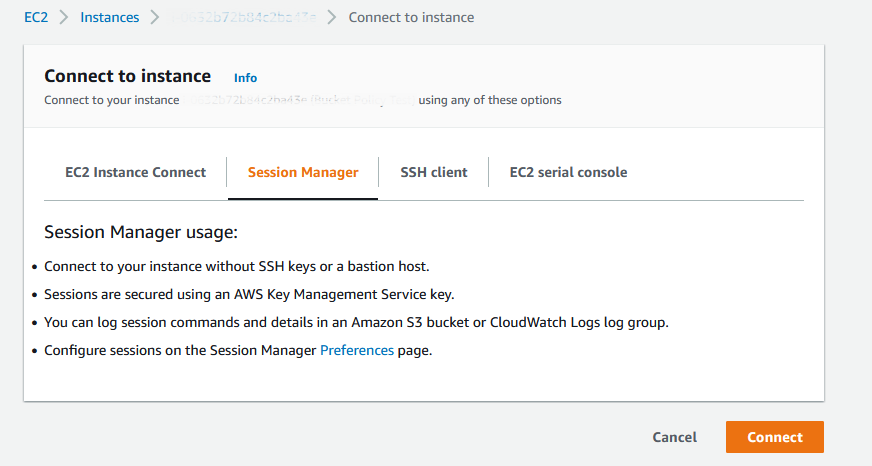The width and height of the screenshot is (872, 466).
Task: Click the 'Session Manager usage:' heading
Action: (141, 232)
